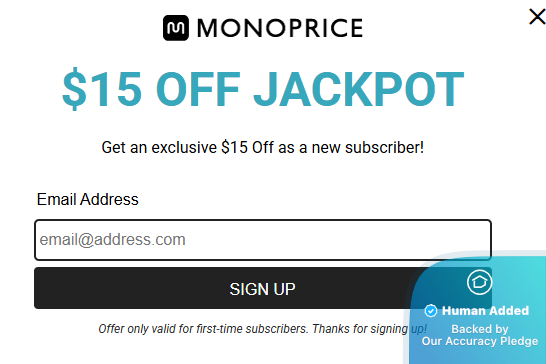
Task: Click the Thanks for signing up text
Action: (369, 329)
